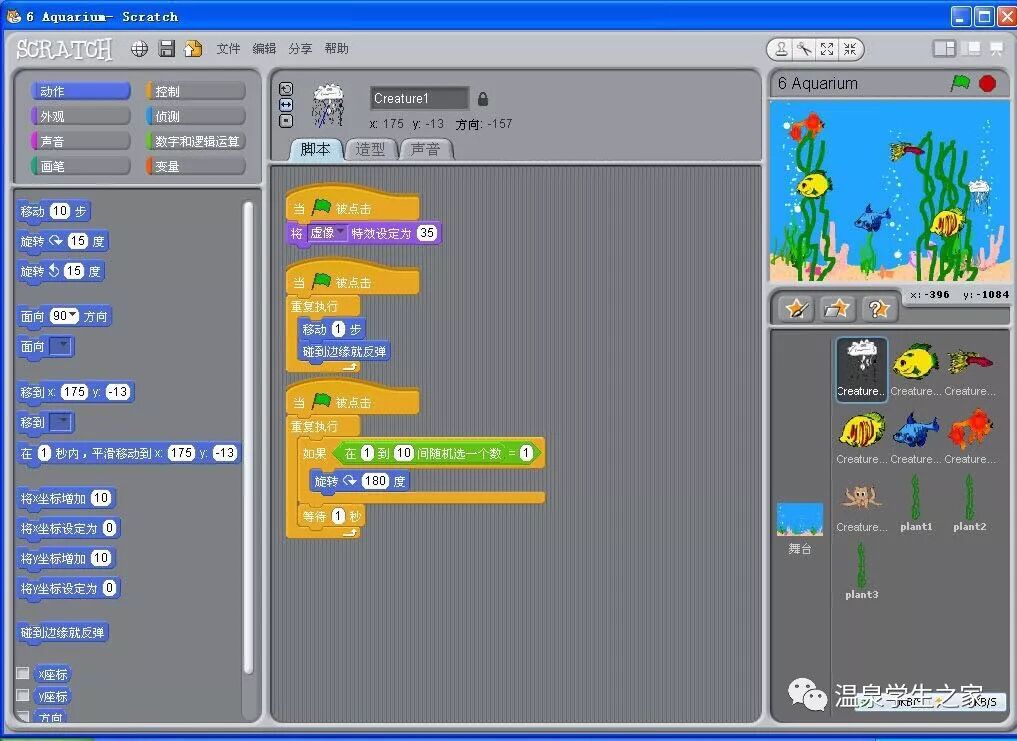Select the plant3 sprite
The image size is (1017, 741).
pos(861,572)
